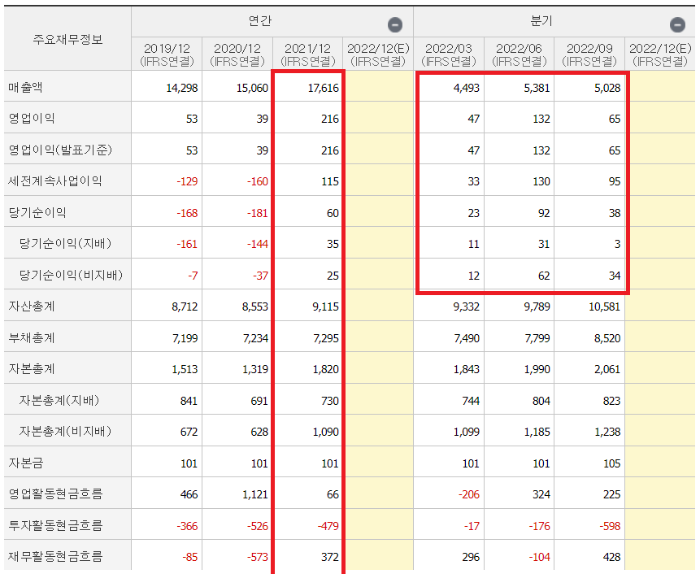Select the -181 net income value
700x574 pixels.
[x=258, y=213]
